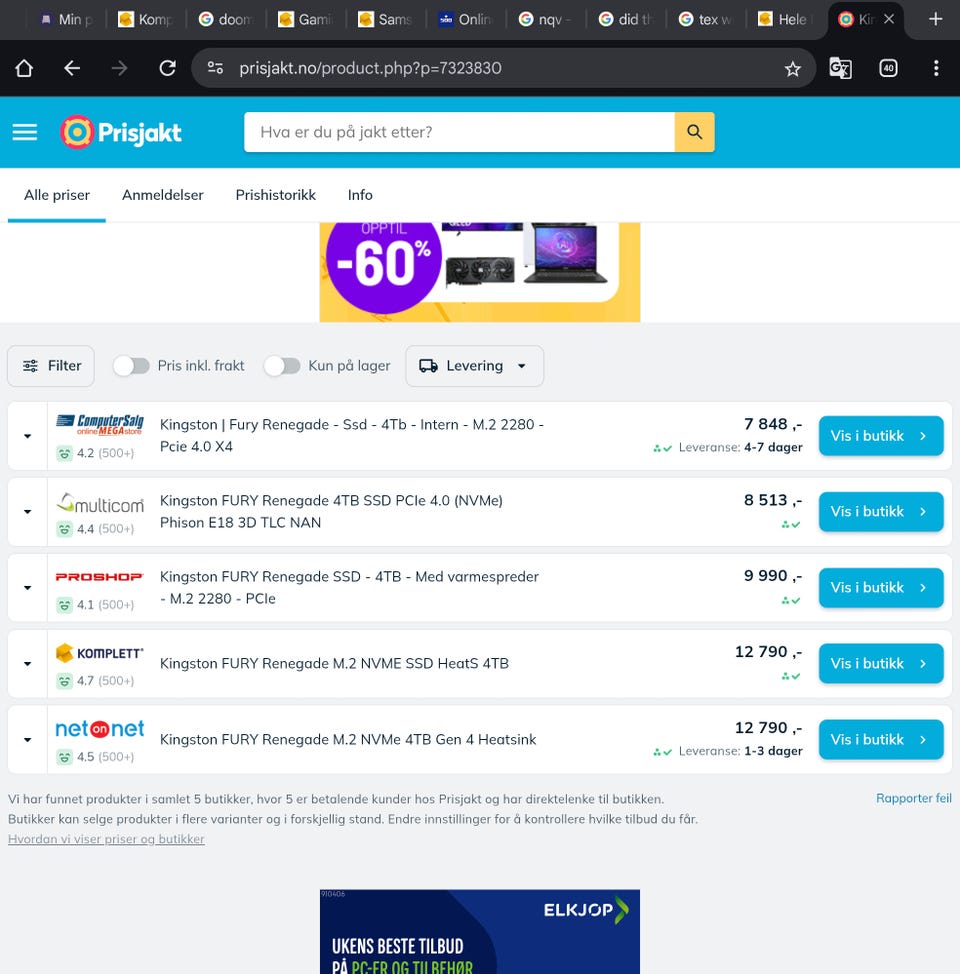The image size is (960, 974).
Task: Open the Prisjakt hamburger menu
Action: (25, 132)
